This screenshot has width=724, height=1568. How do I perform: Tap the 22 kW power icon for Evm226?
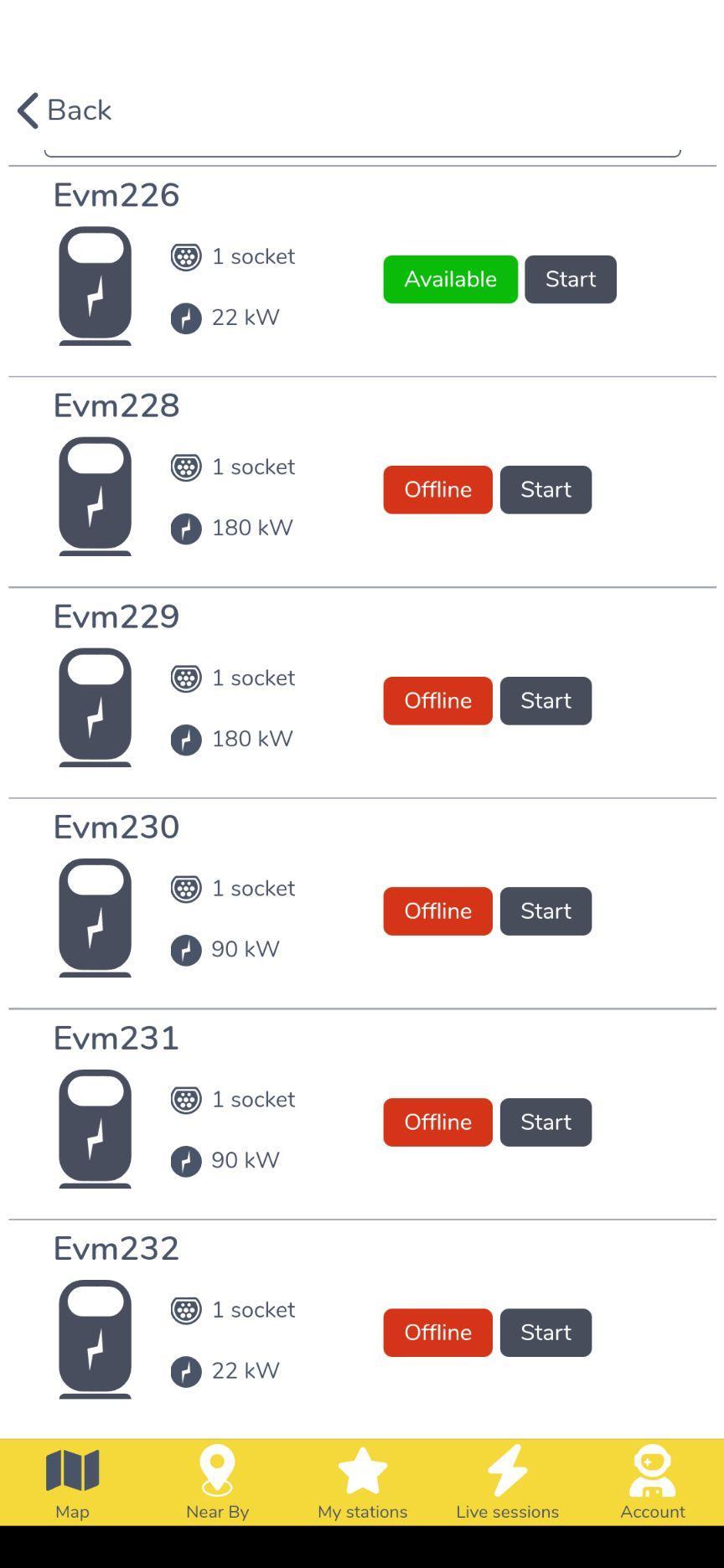186,318
